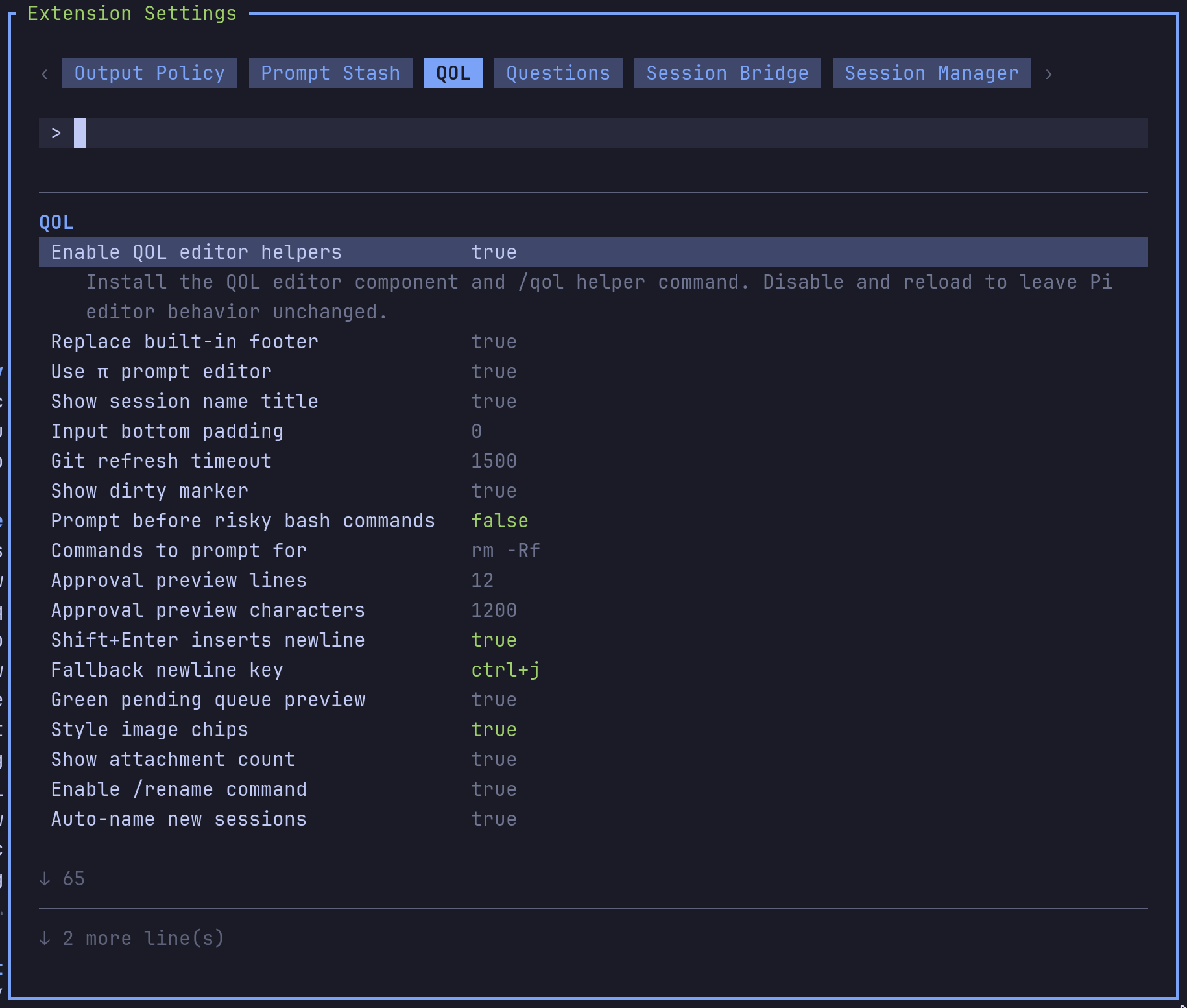The width and height of the screenshot is (1187, 1008).
Task: Click the QOL section heading
Action: 56,222
